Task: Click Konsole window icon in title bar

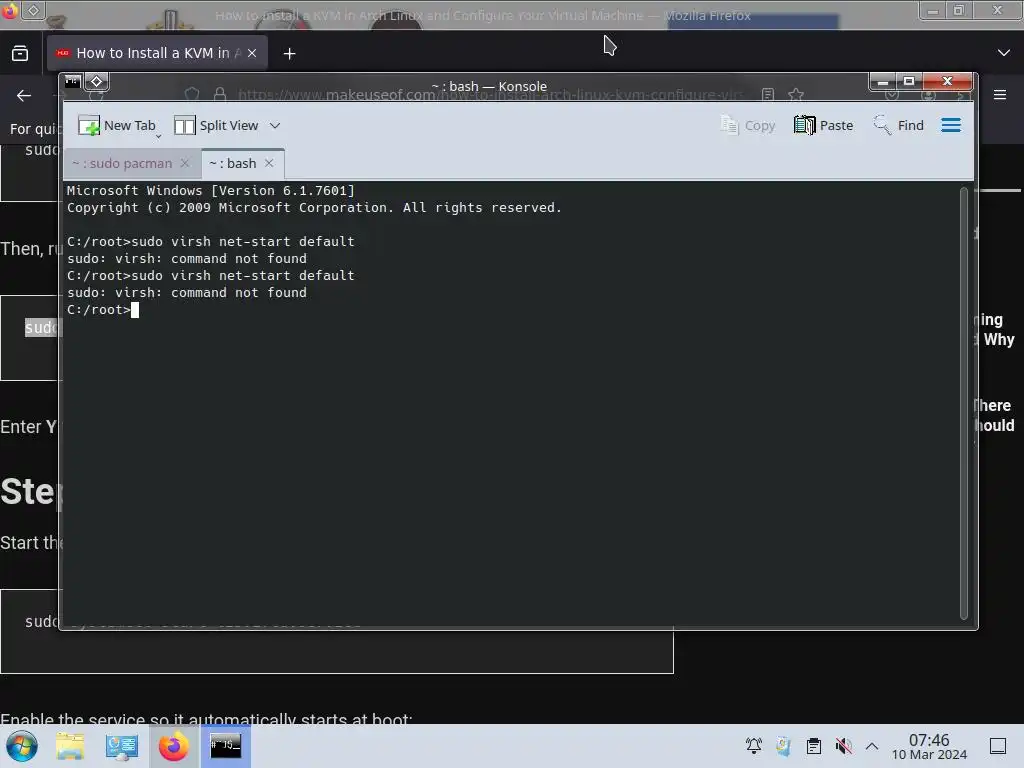Action: 72,82
